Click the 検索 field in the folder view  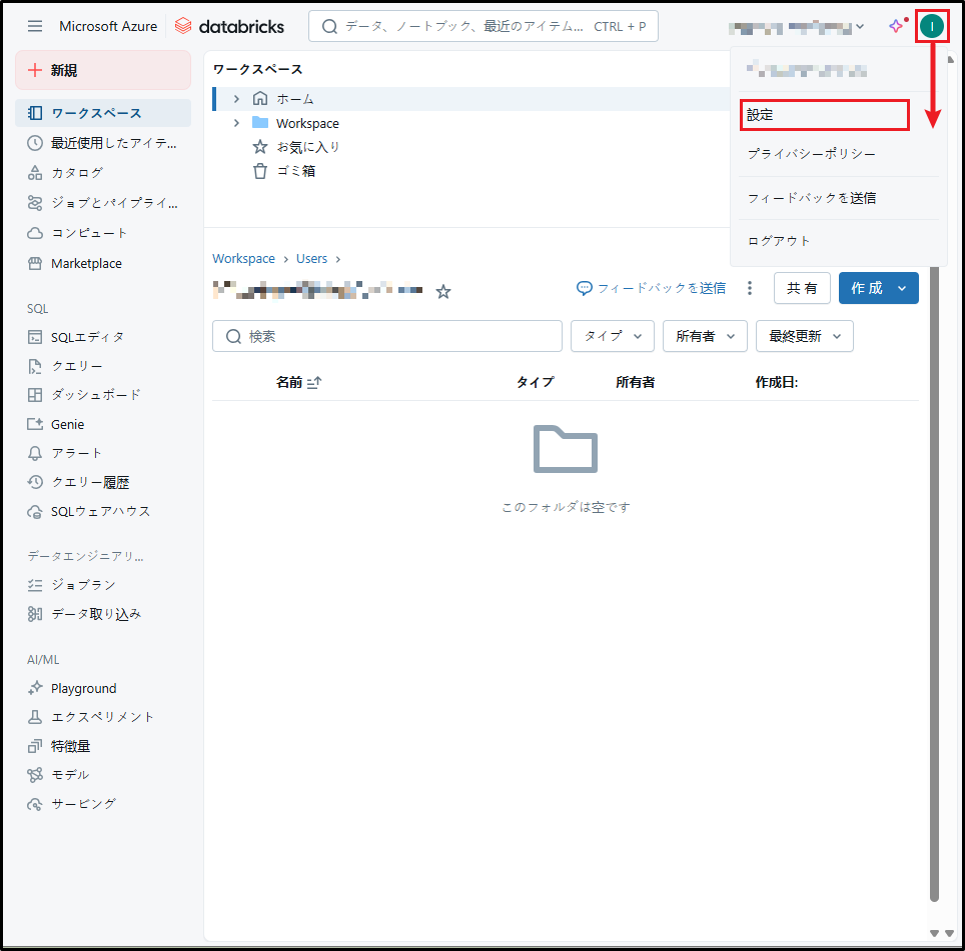pos(387,336)
